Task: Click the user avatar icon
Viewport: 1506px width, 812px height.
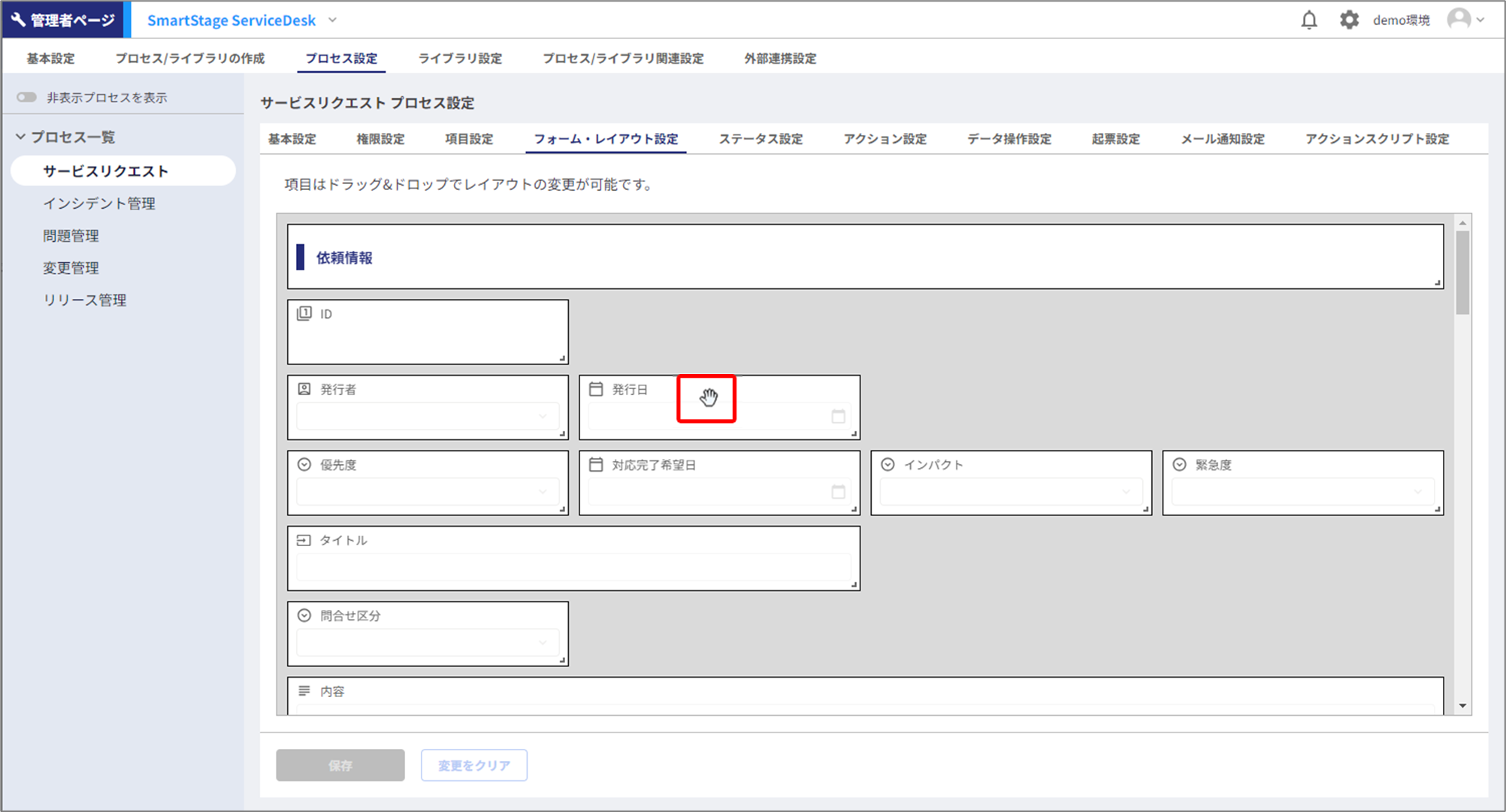Action: [1459, 20]
